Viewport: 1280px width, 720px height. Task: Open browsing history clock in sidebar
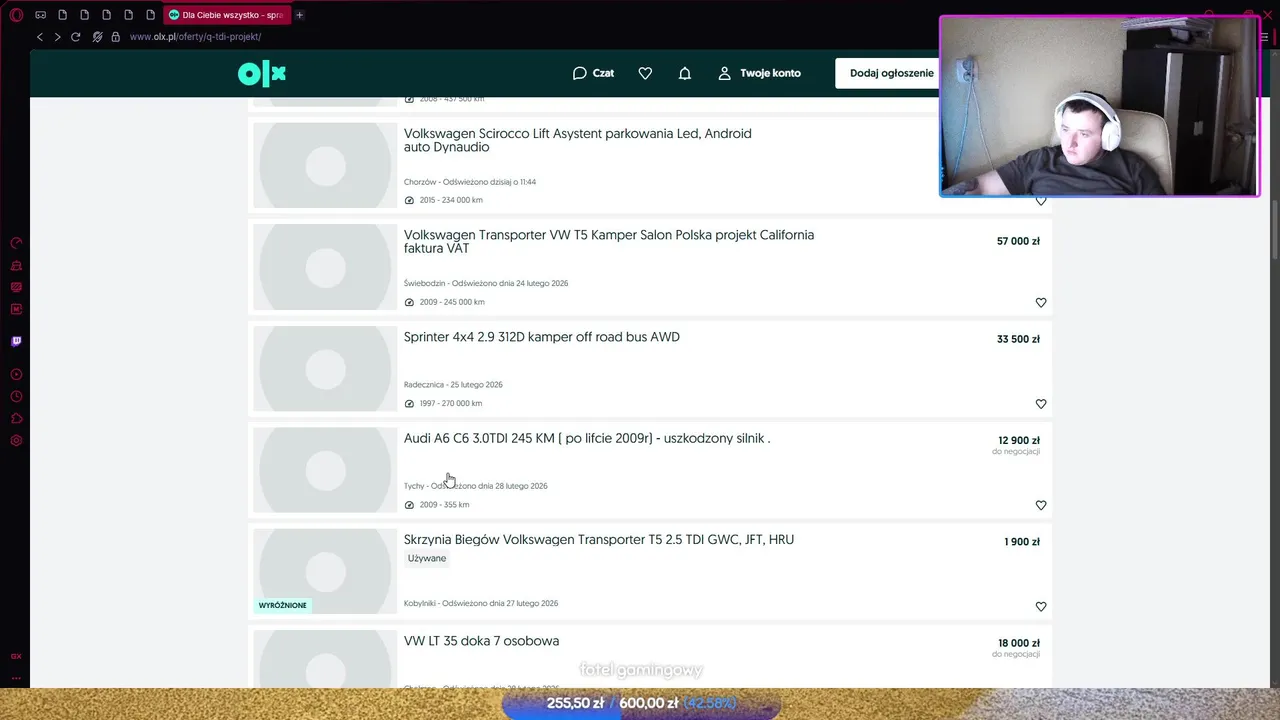pyautogui.click(x=16, y=396)
